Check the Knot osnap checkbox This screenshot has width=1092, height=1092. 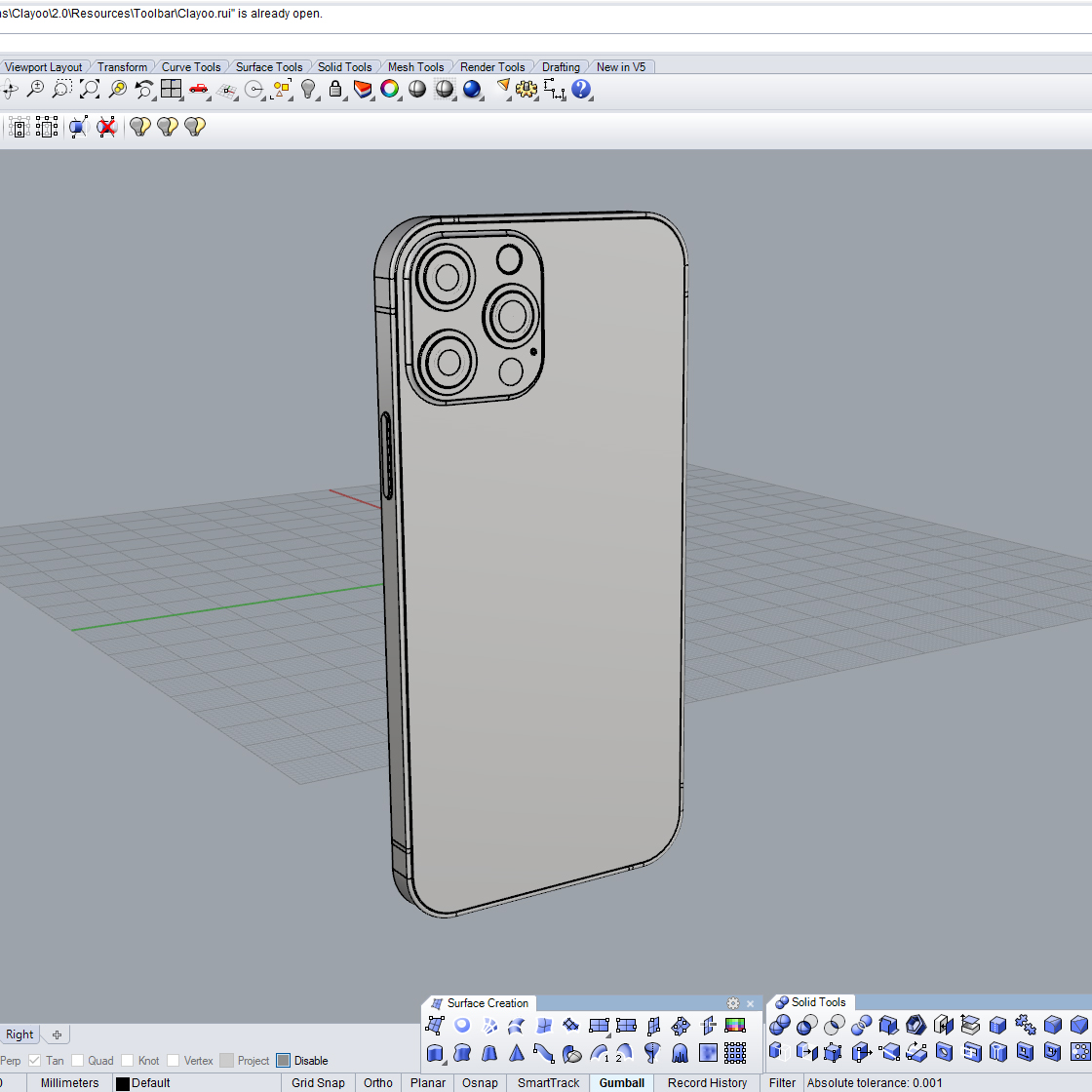tap(128, 1061)
